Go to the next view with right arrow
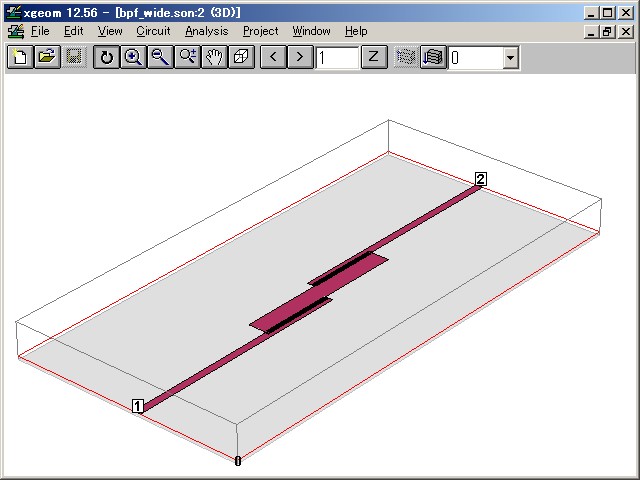640x480 pixels. (300, 57)
